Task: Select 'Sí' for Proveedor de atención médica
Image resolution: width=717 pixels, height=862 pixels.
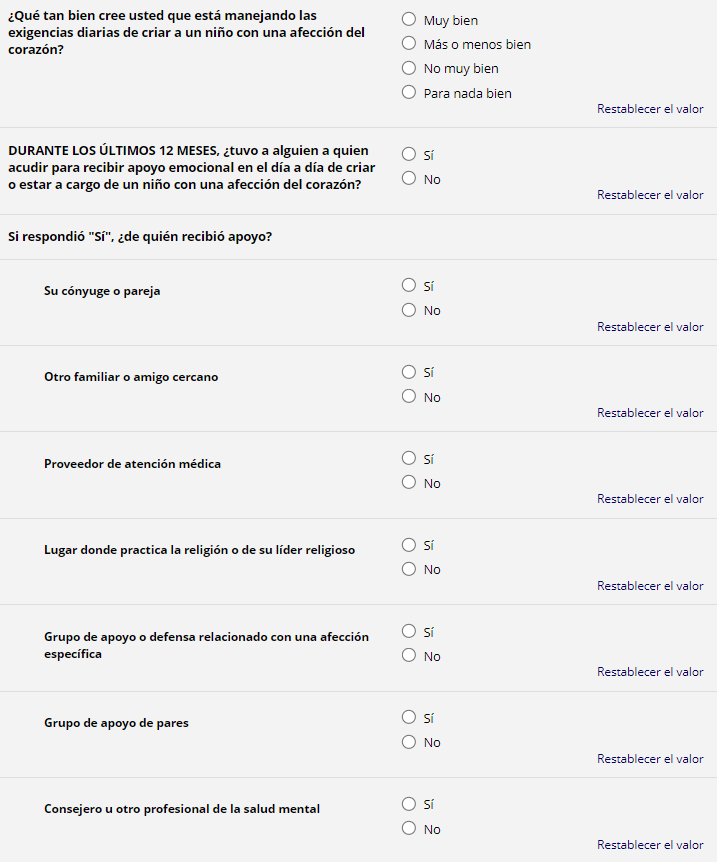Action: click(x=408, y=458)
